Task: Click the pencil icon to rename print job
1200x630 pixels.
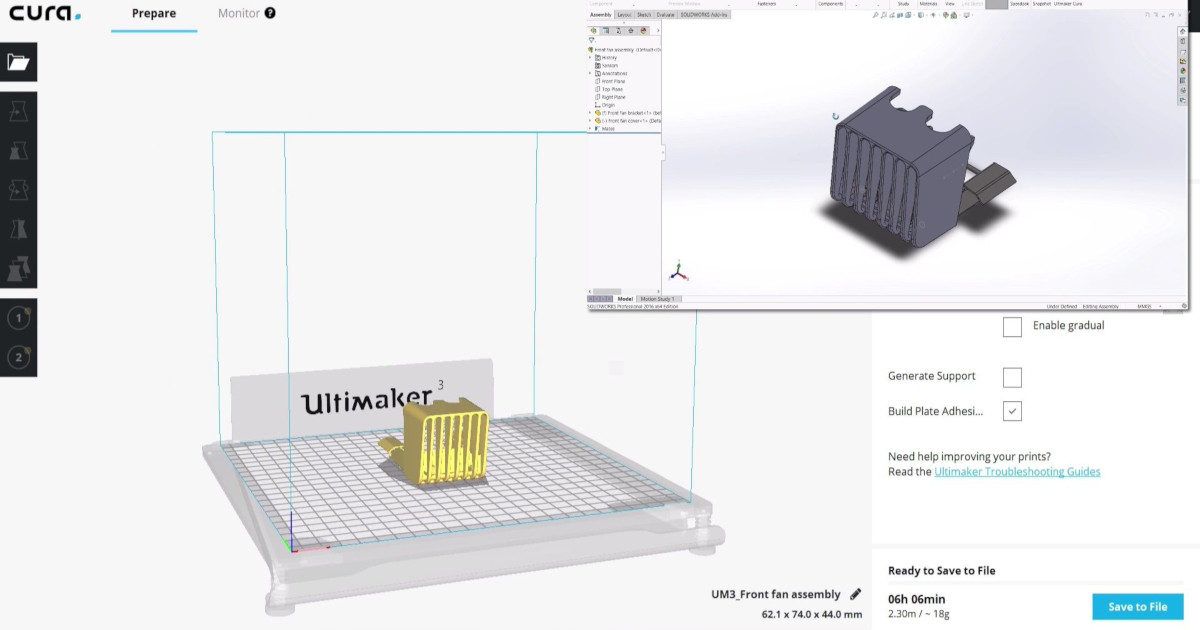Action: pos(855,594)
